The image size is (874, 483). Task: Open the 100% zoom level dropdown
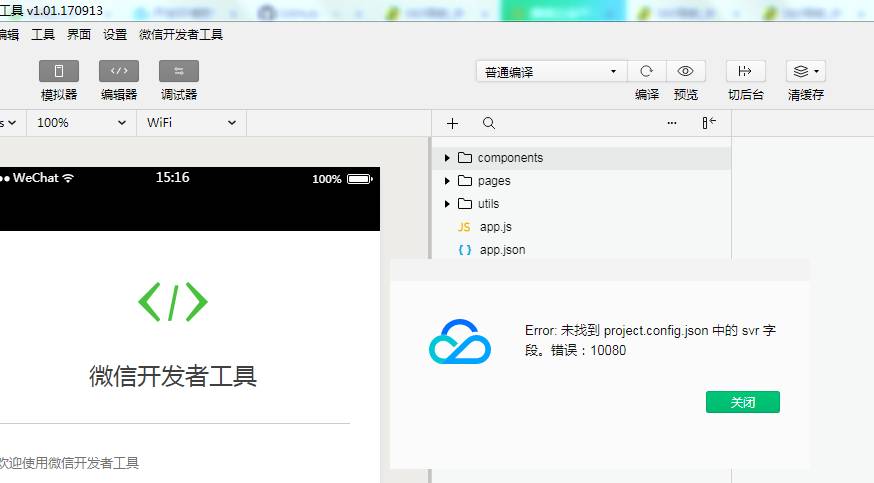tap(81, 123)
